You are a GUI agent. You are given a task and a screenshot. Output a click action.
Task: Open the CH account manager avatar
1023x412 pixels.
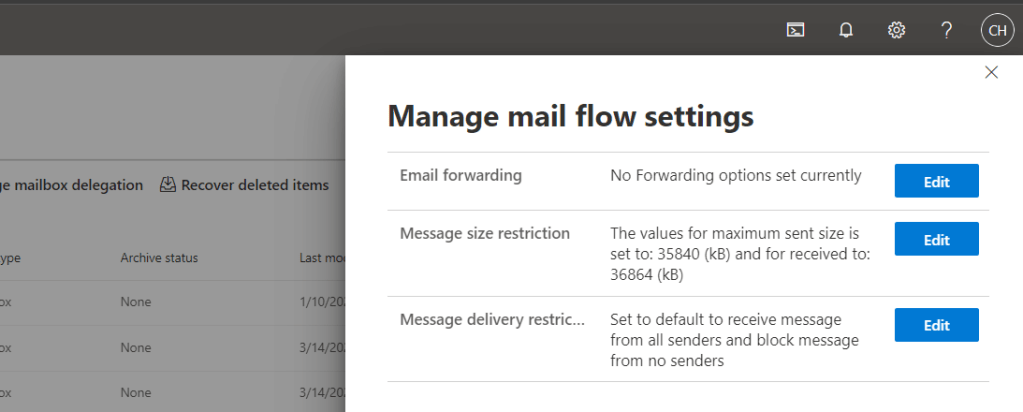[997, 30]
